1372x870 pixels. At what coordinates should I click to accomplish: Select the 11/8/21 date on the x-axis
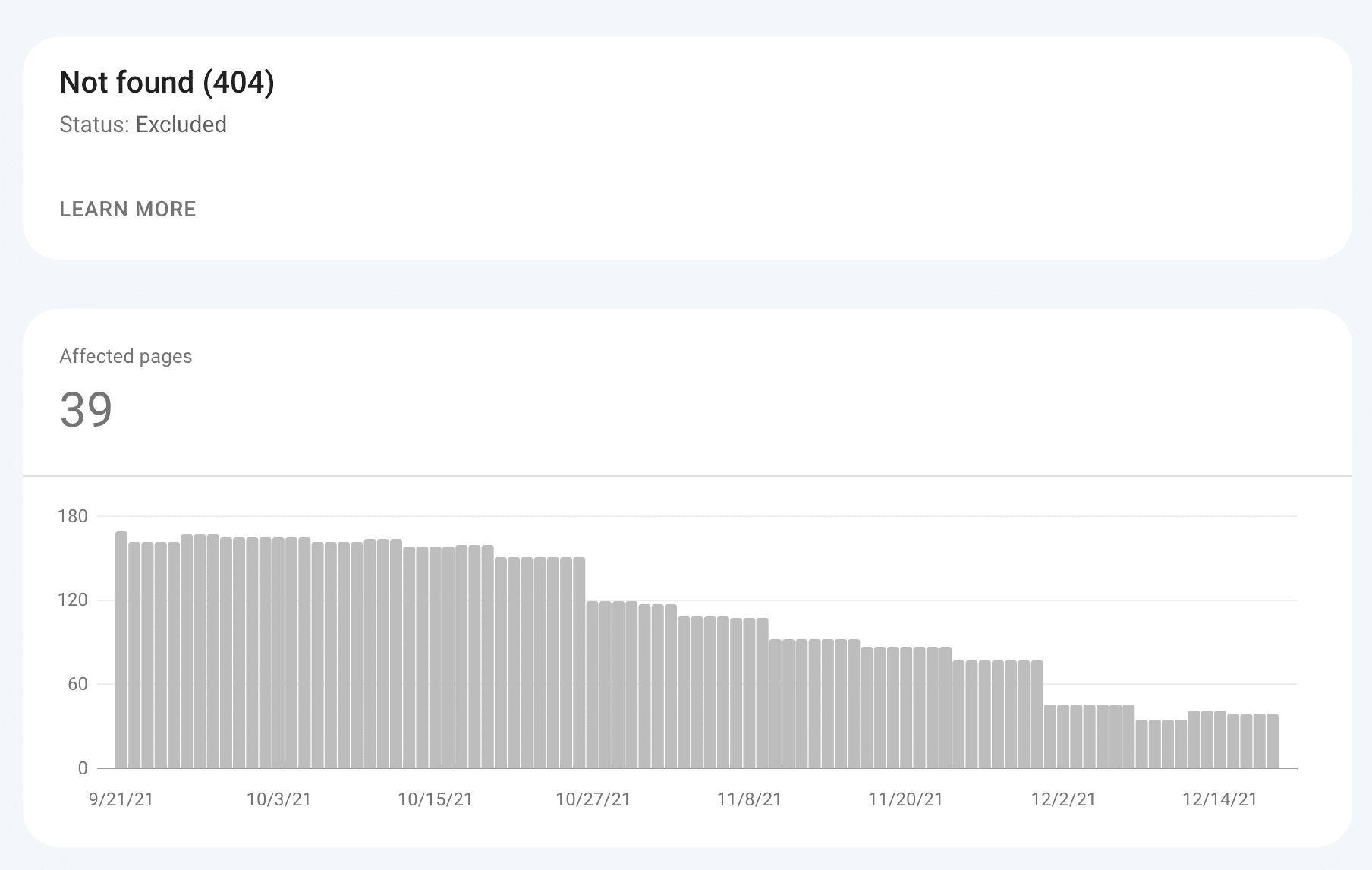(x=749, y=799)
